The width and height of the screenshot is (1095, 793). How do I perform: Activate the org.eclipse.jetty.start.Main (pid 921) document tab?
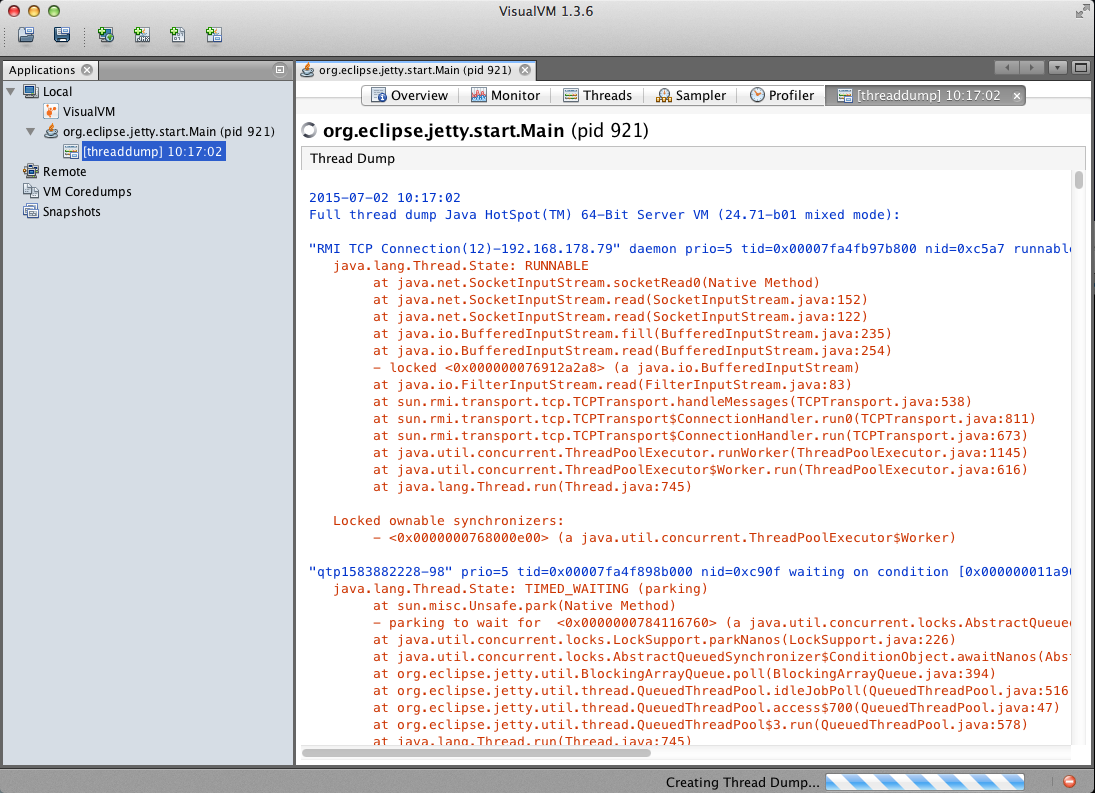click(x=415, y=70)
